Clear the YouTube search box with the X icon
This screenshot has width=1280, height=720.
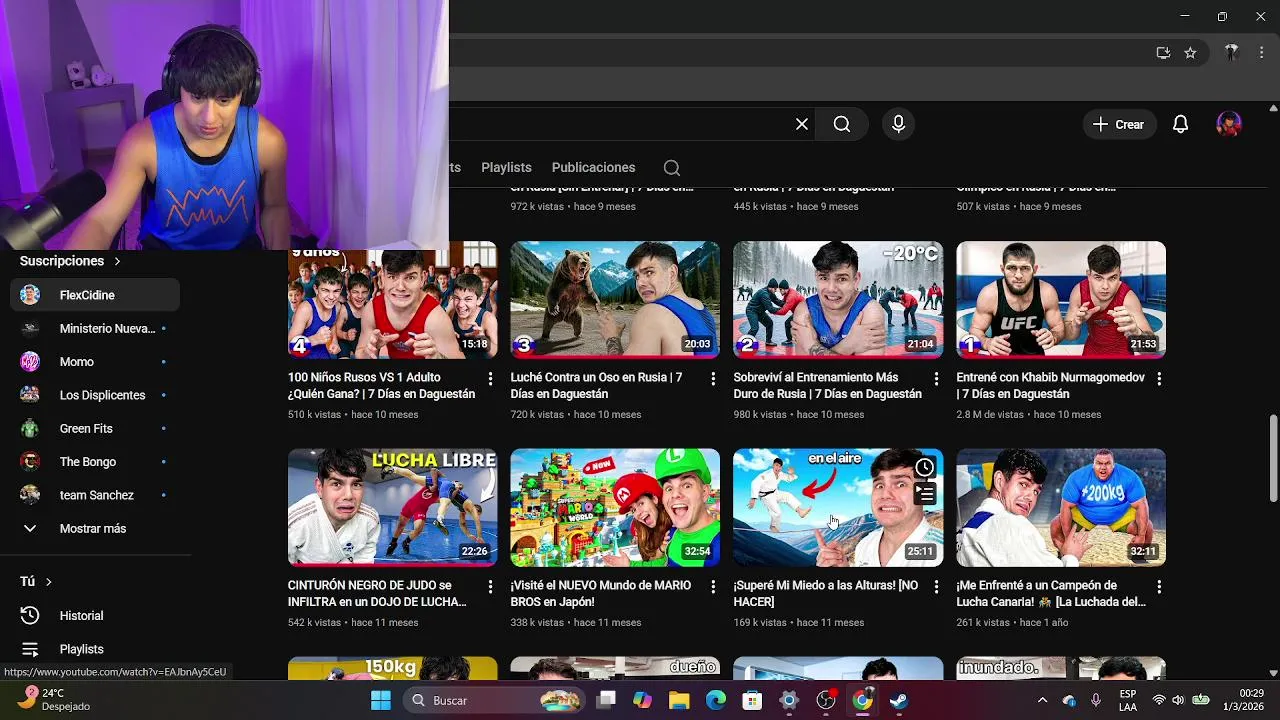coord(802,124)
